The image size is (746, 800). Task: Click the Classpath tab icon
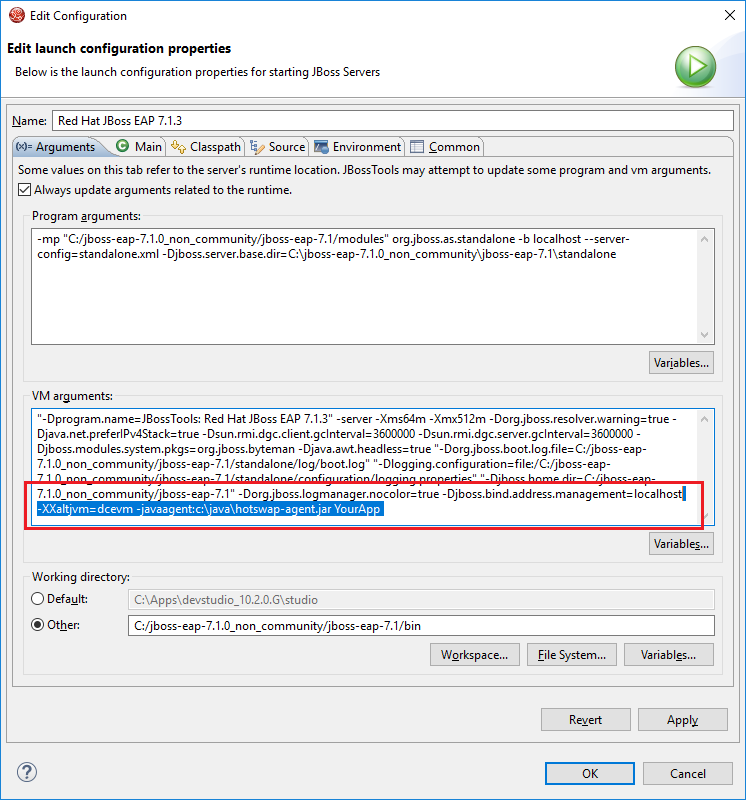178,147
